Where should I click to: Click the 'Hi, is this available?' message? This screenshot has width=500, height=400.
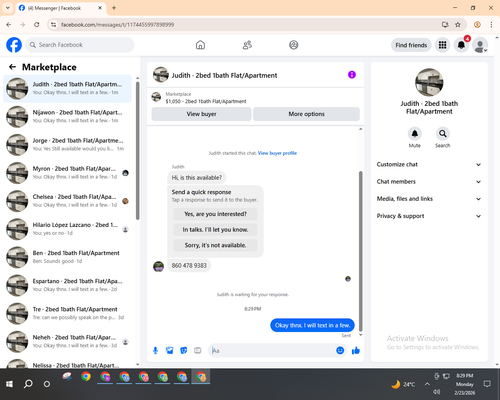click(197, 178)
